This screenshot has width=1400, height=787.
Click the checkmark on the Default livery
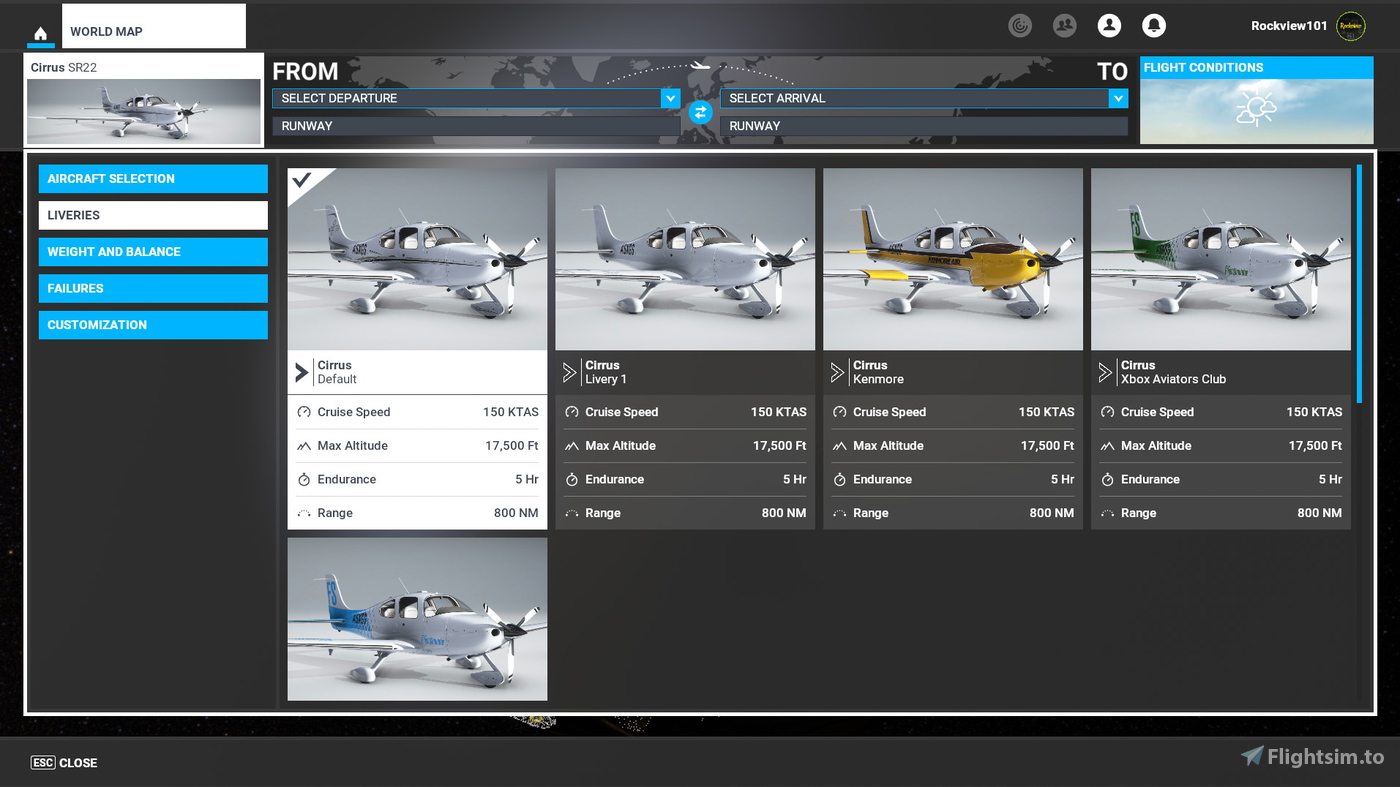click(x=302, y=181)
